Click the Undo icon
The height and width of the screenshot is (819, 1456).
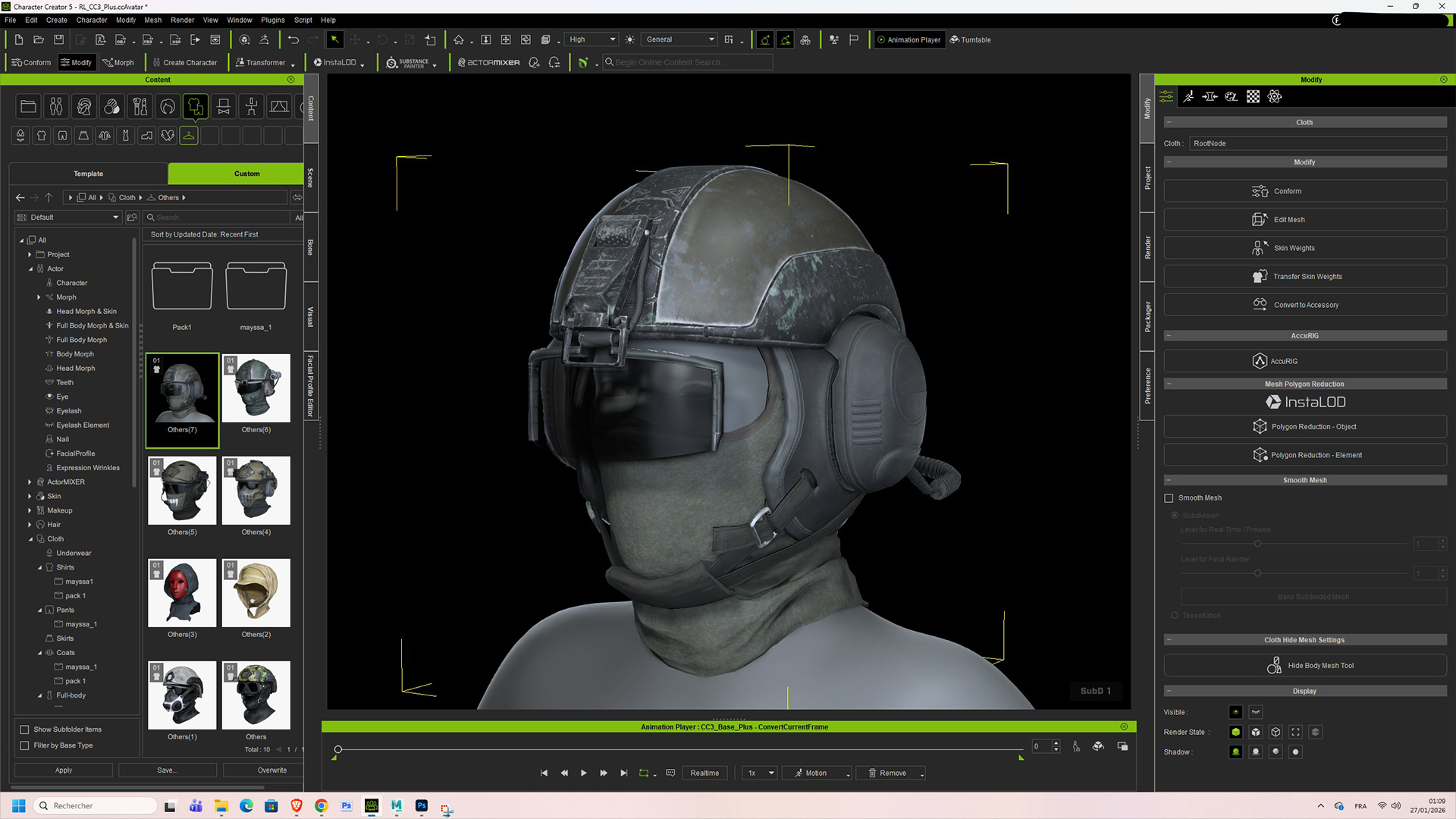(x=293, y=39)
